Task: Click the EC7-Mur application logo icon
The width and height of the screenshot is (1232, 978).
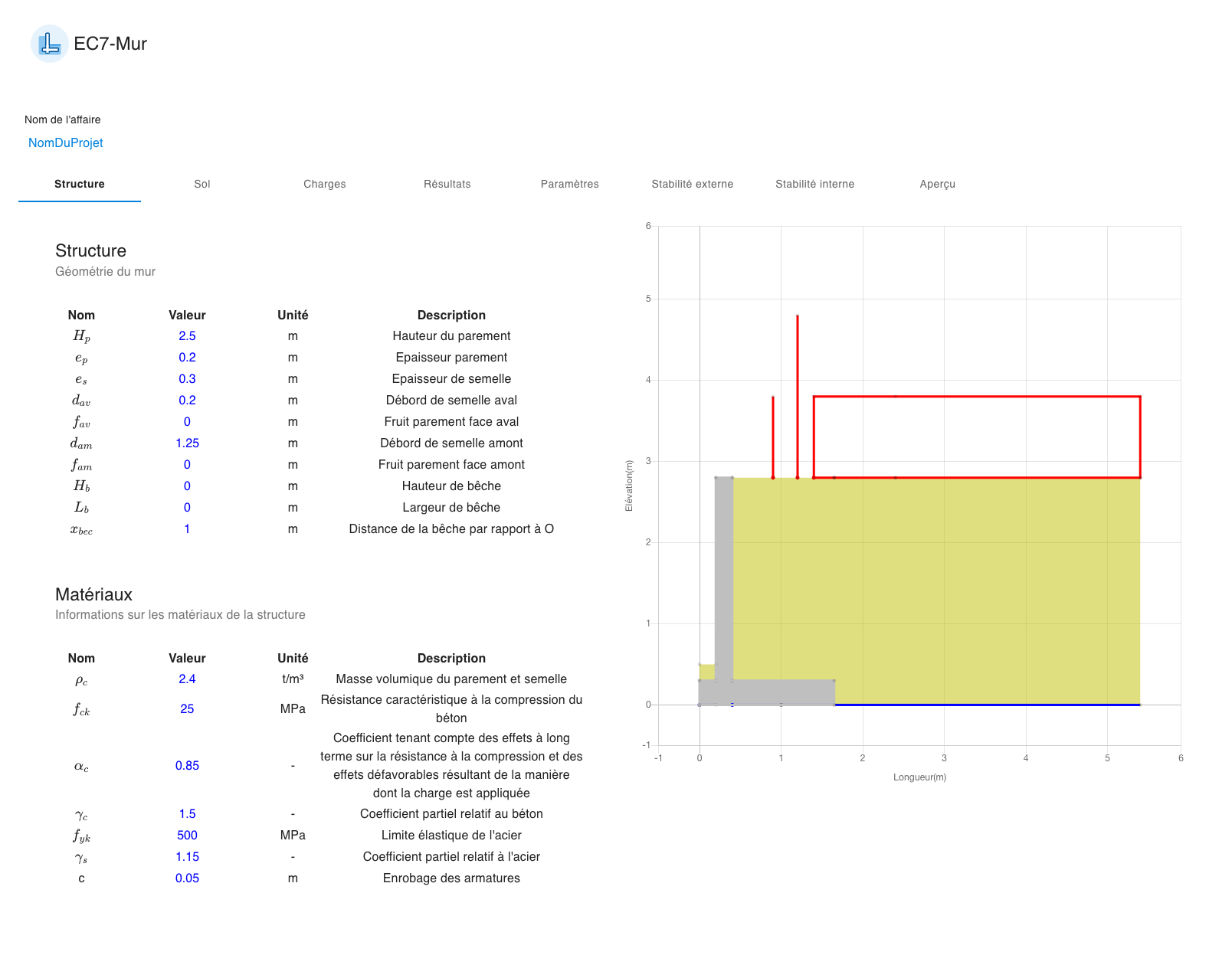Action: pos(49,44)
